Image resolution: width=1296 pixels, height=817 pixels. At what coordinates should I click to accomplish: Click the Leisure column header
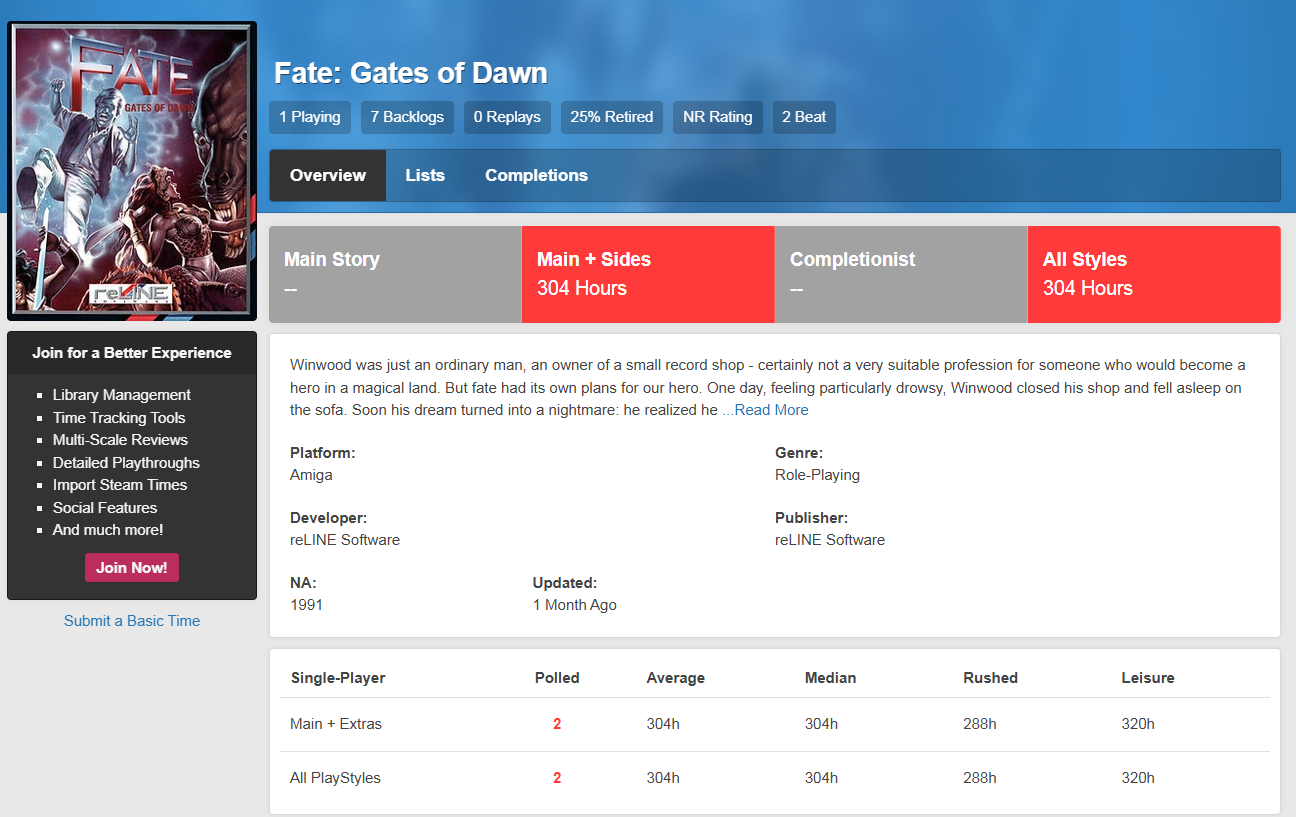1148,678
